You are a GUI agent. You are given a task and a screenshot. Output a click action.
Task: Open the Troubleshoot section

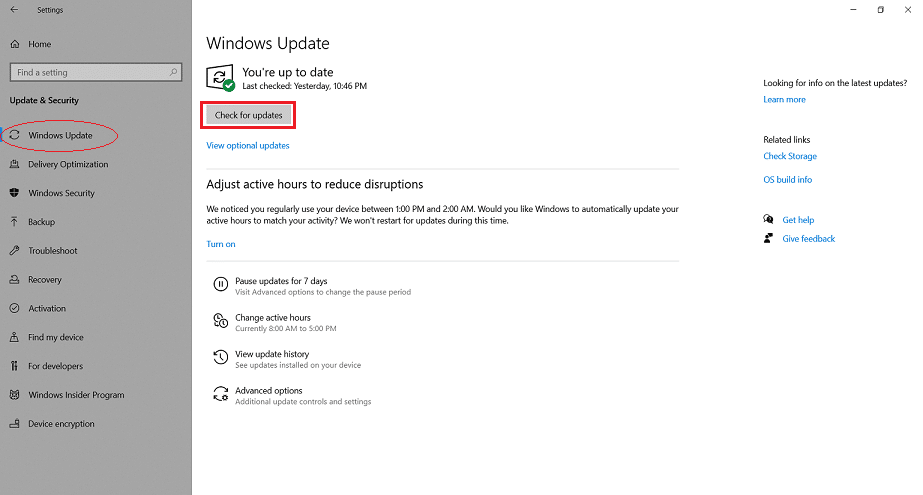[52, 251]
